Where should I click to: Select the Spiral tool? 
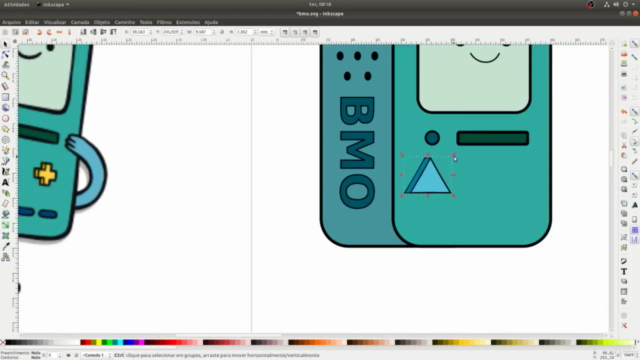(5, 140)
